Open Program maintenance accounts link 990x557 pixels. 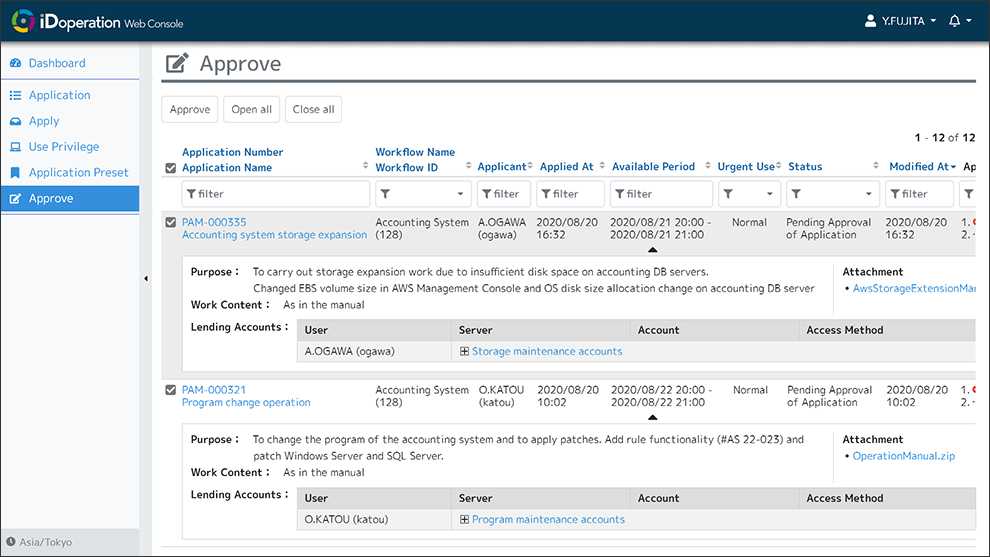pos(548,519)
